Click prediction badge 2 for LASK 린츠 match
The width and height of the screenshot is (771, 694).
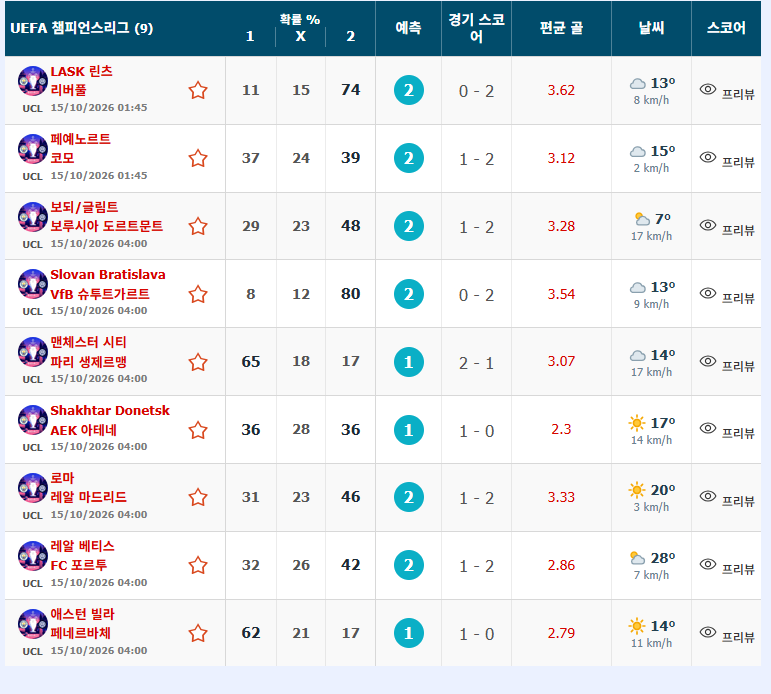(x=409, y=90)
